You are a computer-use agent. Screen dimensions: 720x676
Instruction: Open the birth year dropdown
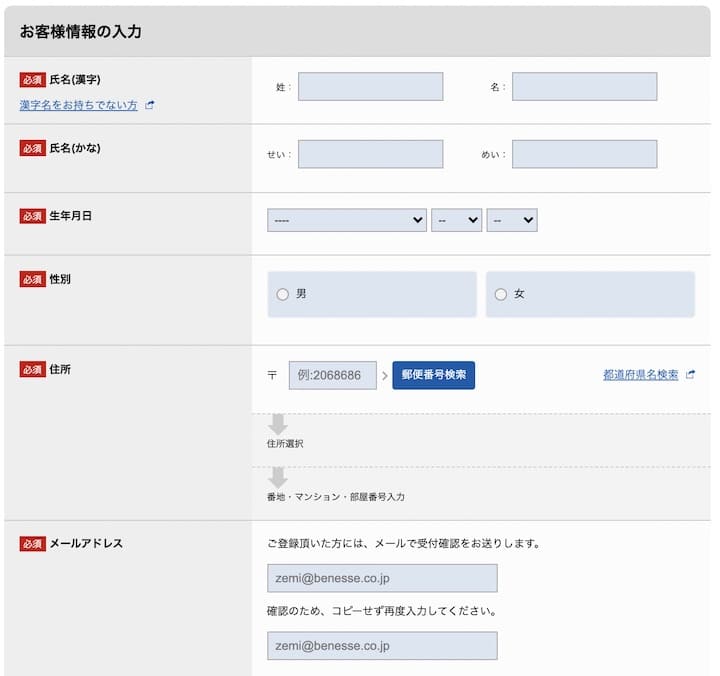point(346,220)
